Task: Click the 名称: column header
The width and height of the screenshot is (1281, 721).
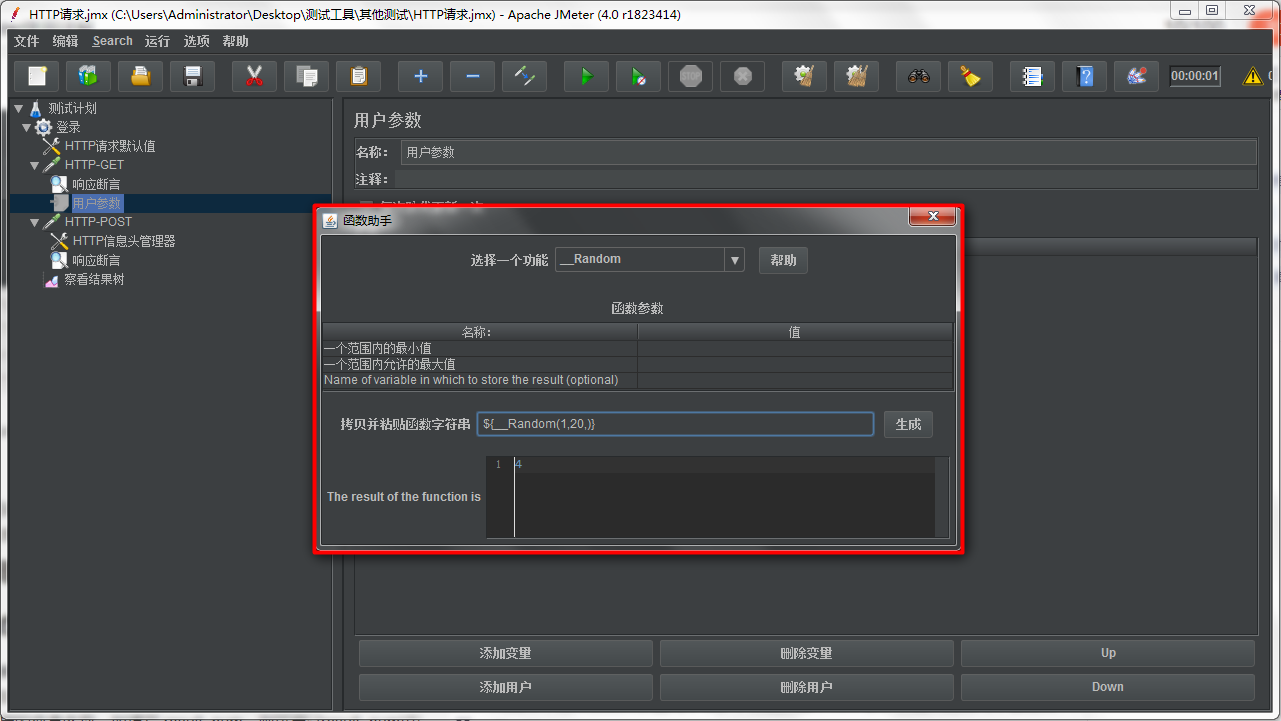Action: coord(480,332)
